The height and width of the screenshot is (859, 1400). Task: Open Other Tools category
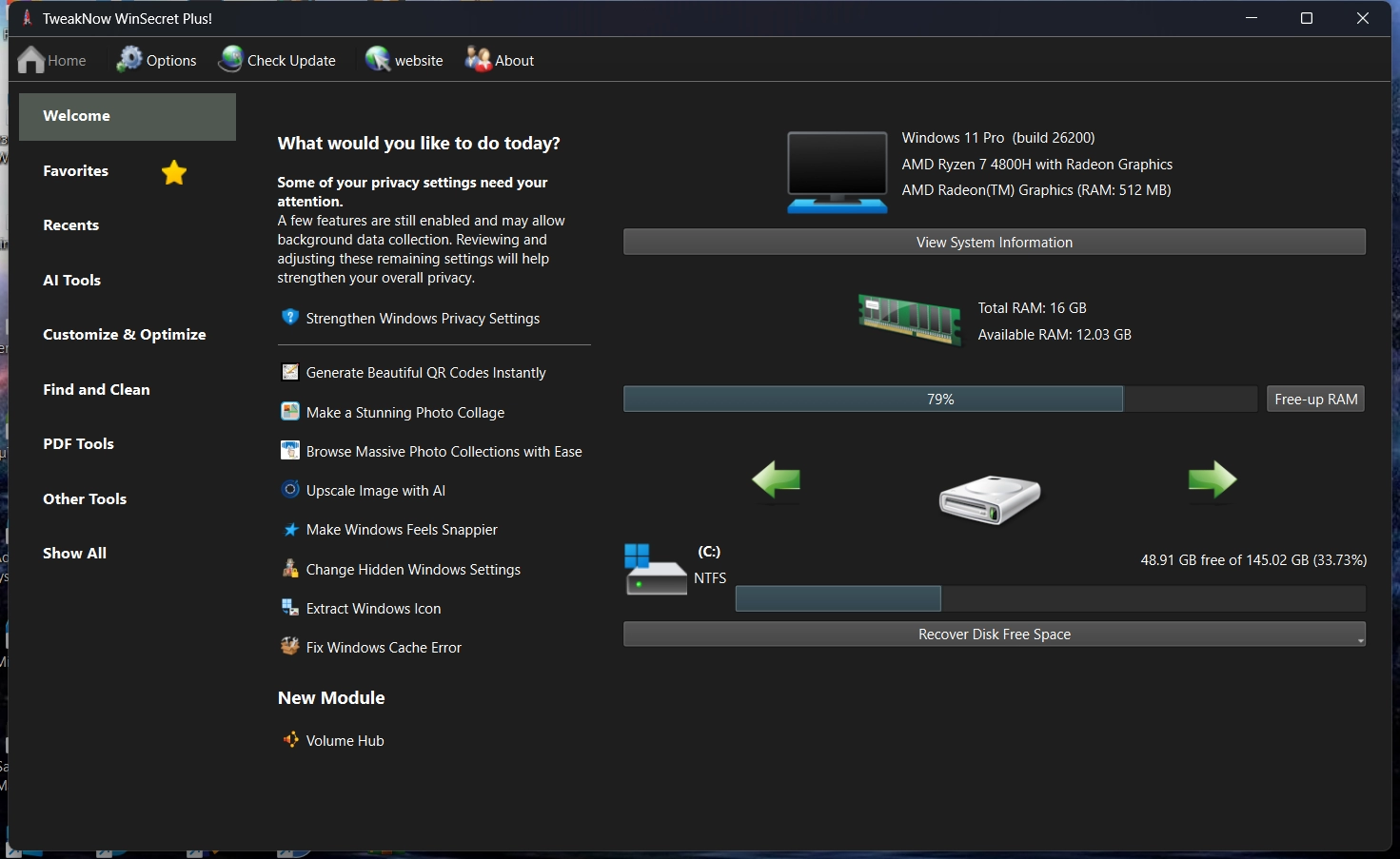point(85,499)
